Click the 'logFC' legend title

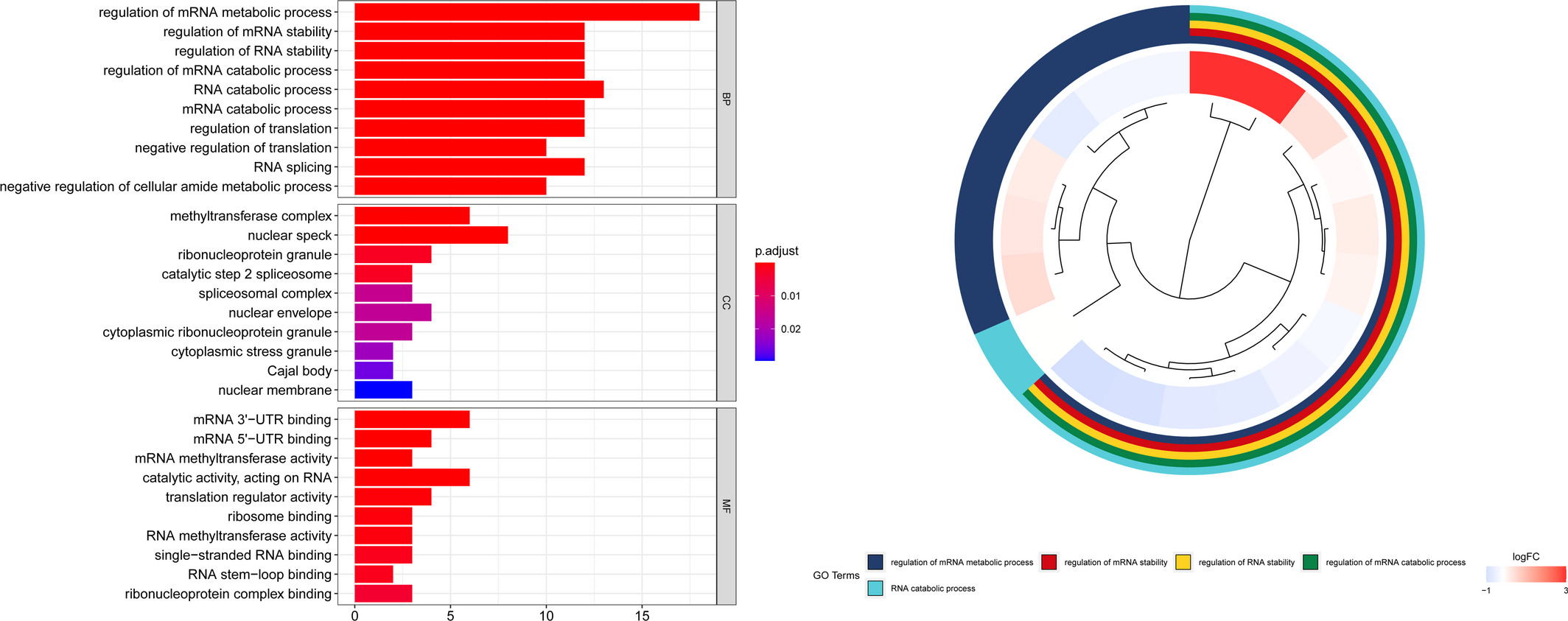coord(1526,557)
